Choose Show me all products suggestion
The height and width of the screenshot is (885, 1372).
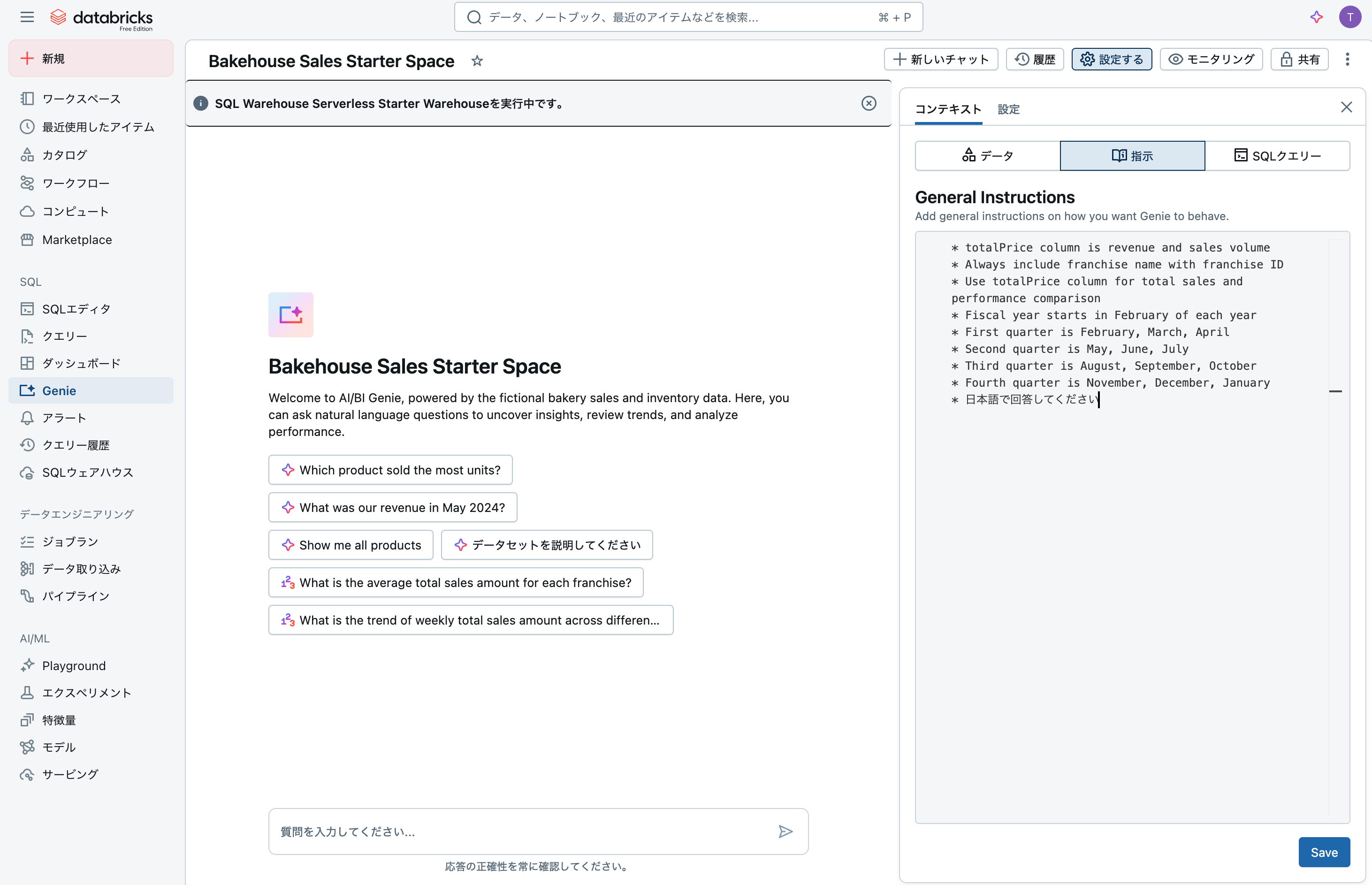click(x=351, y=545)
